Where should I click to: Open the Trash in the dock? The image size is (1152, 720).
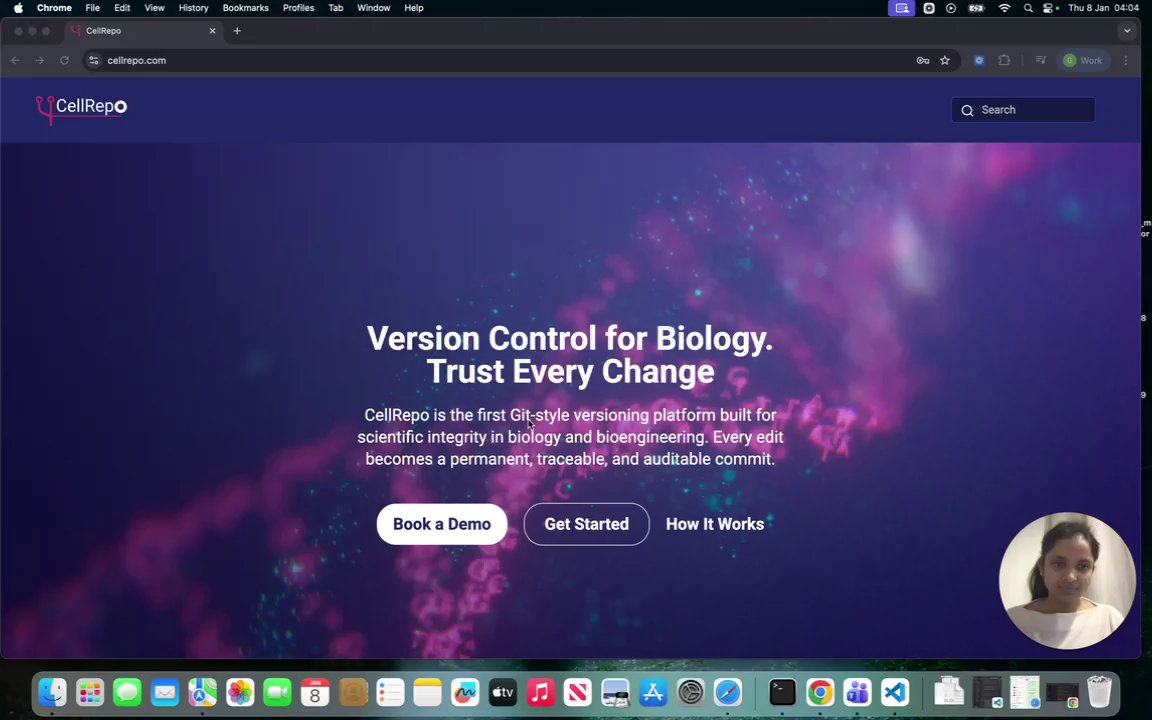[x=1099, y=692]
